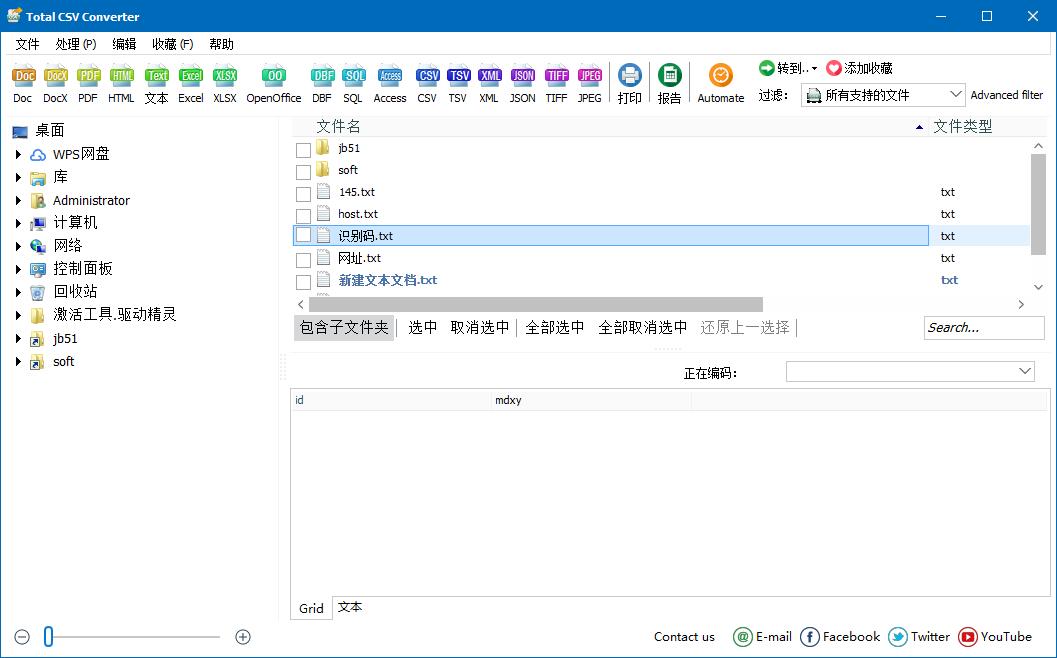Expand the 计算机 tree node
The height and width of the screenshot is (658, 1057).
[x=18, y=223]
